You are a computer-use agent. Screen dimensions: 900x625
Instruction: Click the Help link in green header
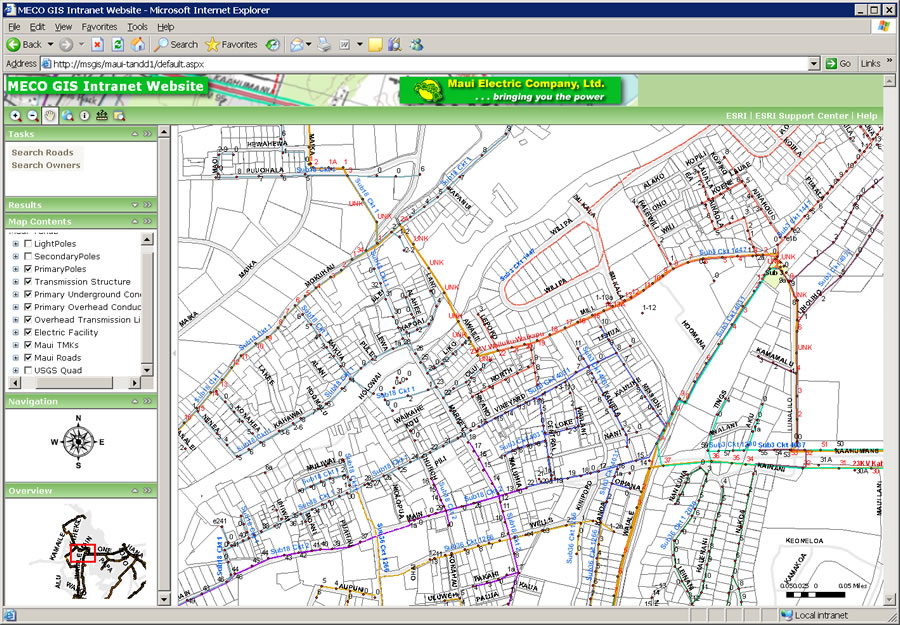(x=867, y=116)
